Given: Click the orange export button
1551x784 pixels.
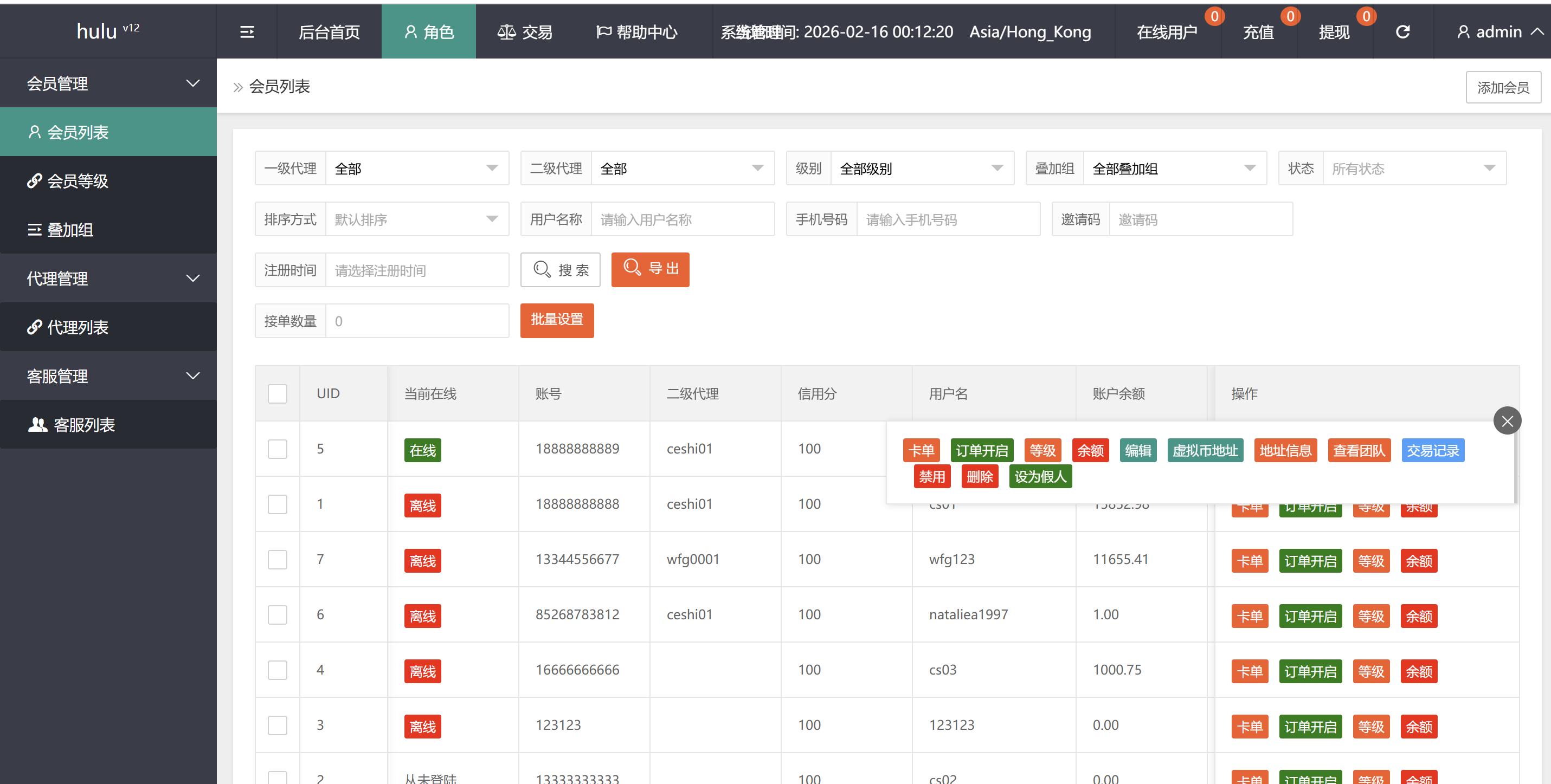Looking at the screenshot, I should click(x=650, y=269).
